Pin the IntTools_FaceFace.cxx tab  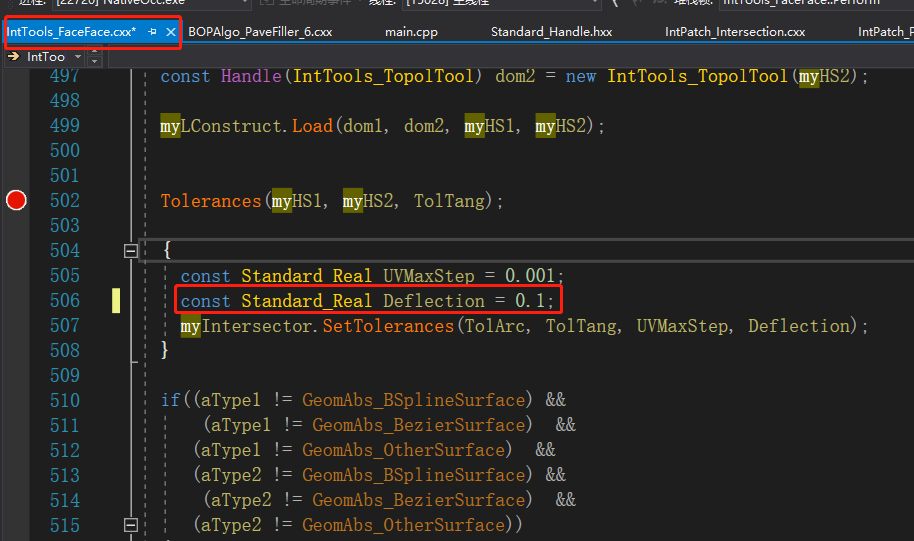[153, 32]
